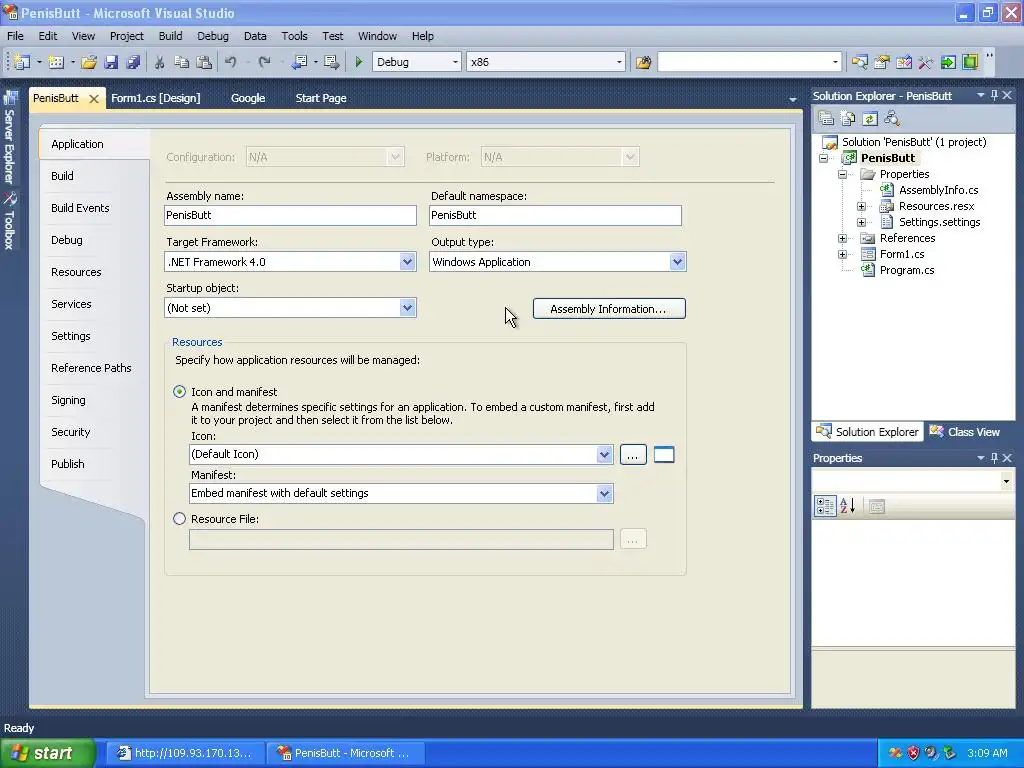This screenshot has width=1024, height=768.
Task: Open the Startup object dropdown
Action: click(408, 308)
